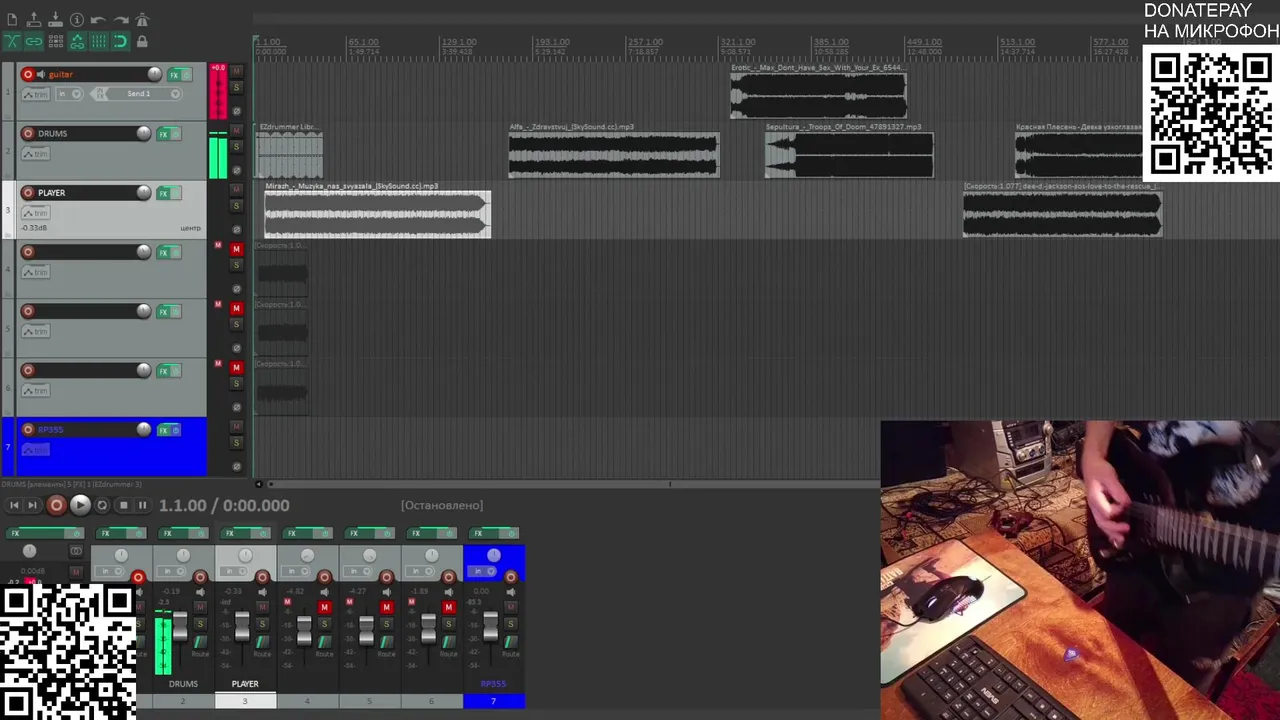Click the redo arrow icon
This screenshot has height=720, width=1280.
point(120,20)
